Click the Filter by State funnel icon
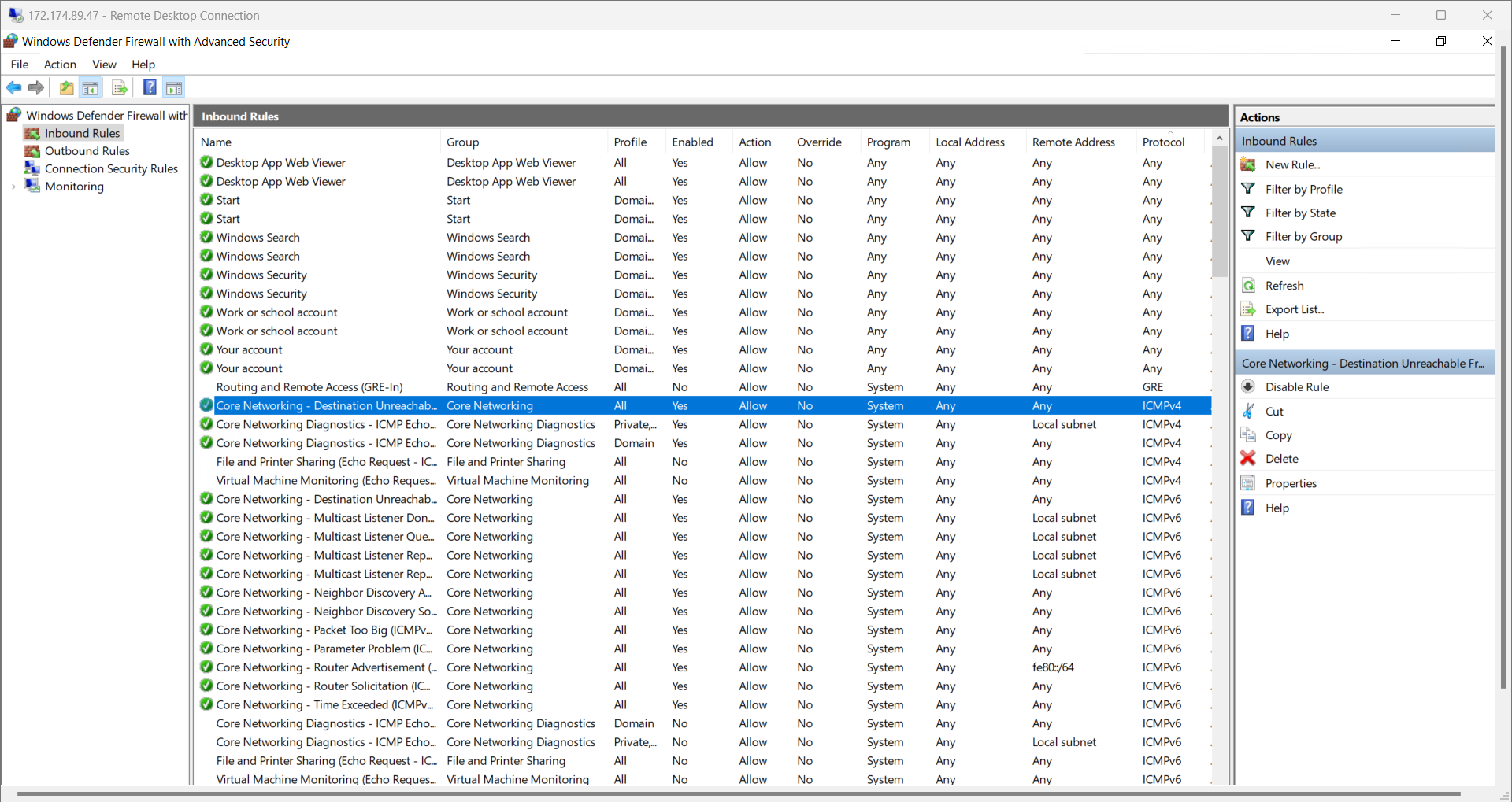 [1248, 213]
